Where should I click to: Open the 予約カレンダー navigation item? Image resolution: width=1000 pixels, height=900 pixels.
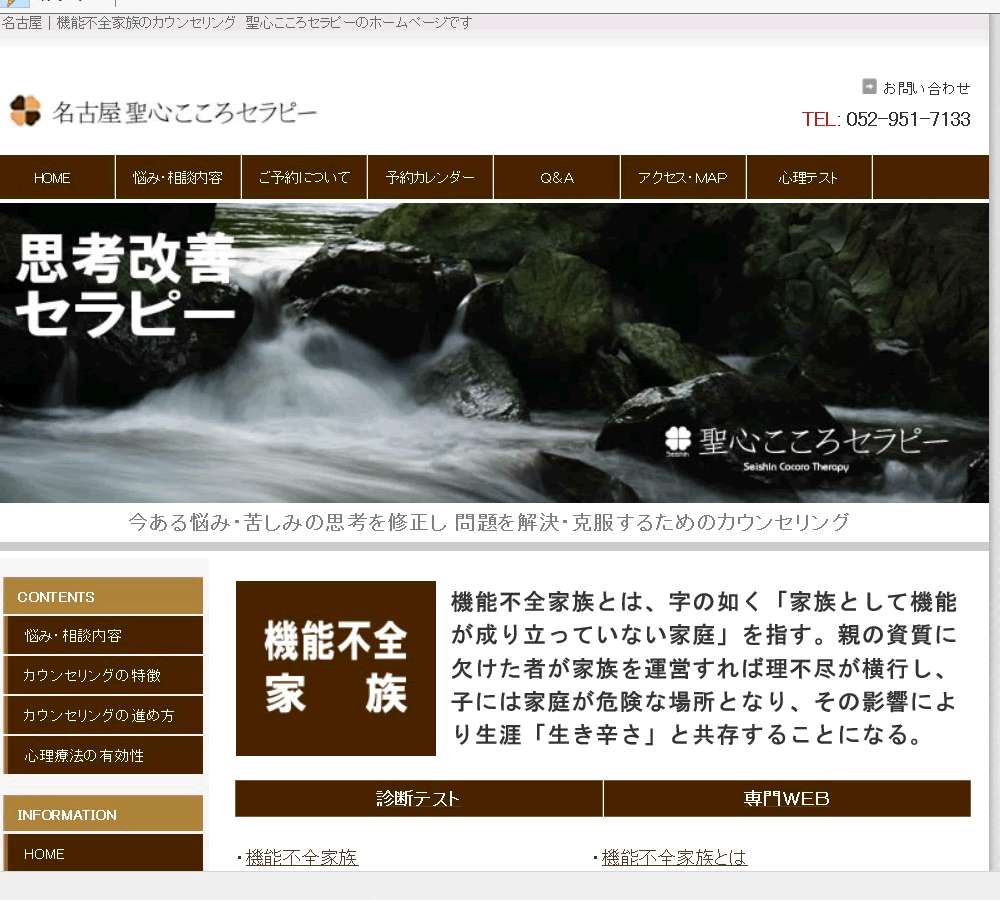tap(430, 177)
